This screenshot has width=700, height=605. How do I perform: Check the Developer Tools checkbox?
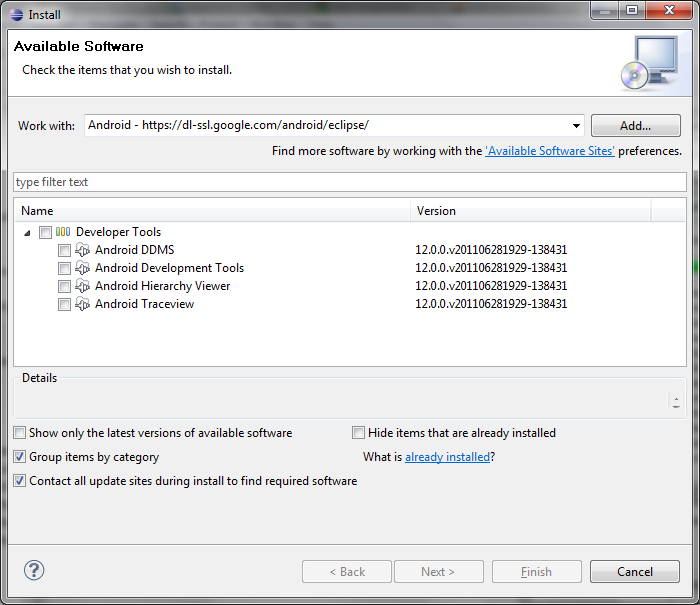point(45,232)
